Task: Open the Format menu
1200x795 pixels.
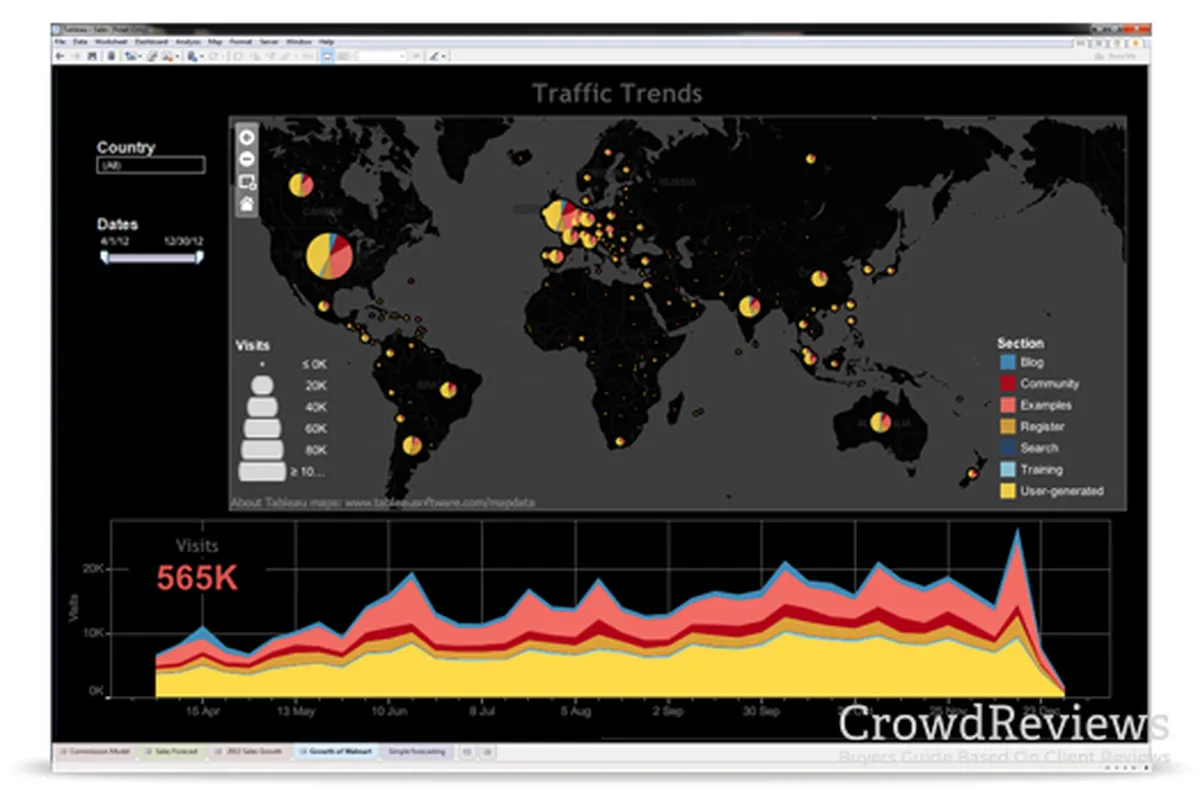Action: coord(241,42)
